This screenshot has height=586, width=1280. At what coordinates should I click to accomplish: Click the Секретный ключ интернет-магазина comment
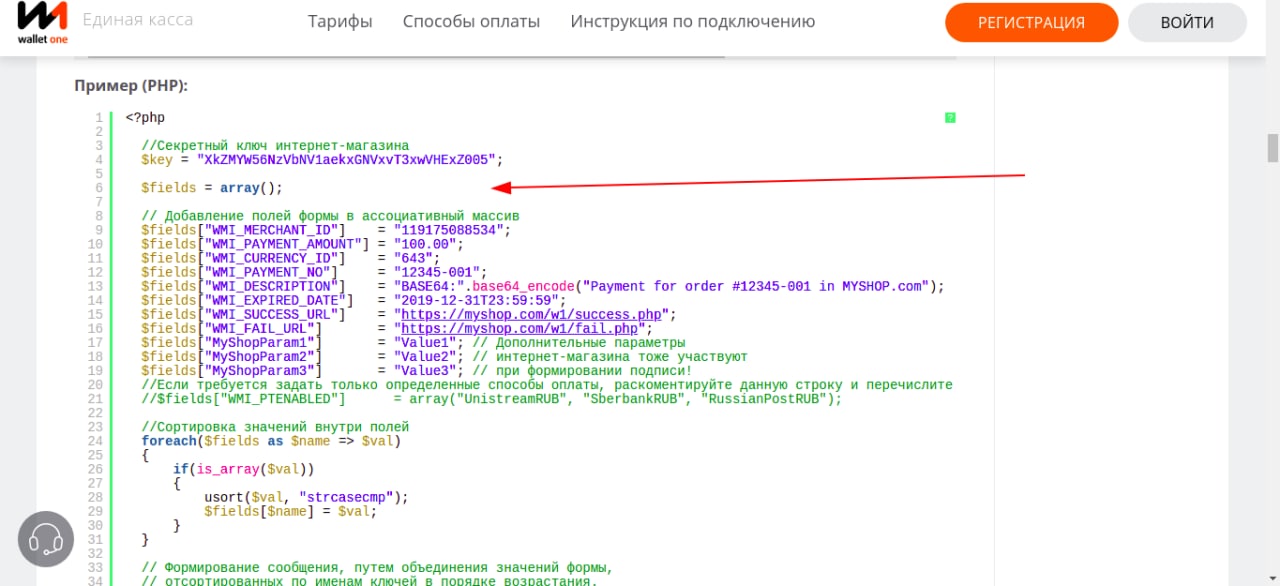(275, 146)
